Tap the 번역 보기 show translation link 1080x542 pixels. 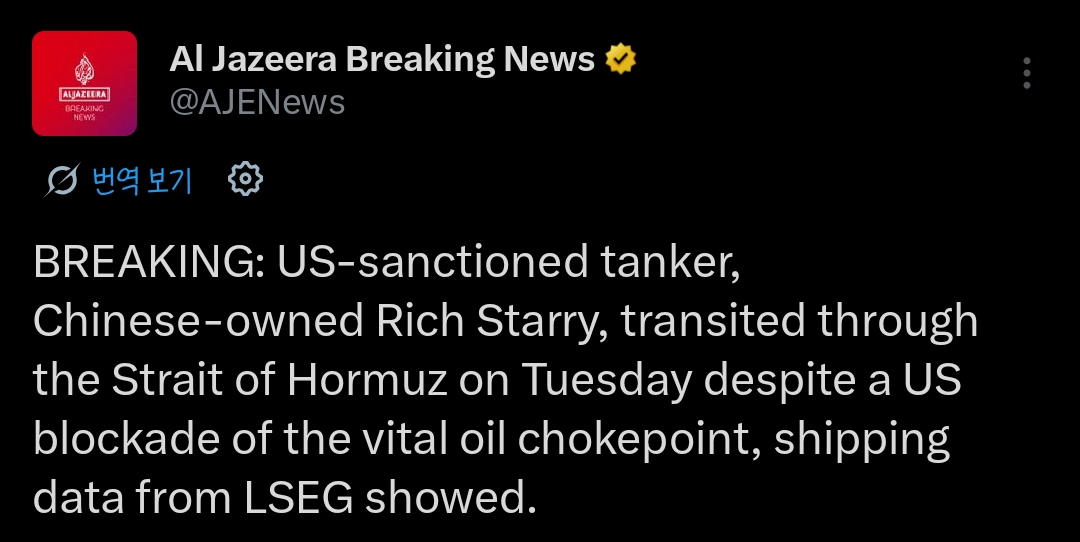click(x=141, y=180)
